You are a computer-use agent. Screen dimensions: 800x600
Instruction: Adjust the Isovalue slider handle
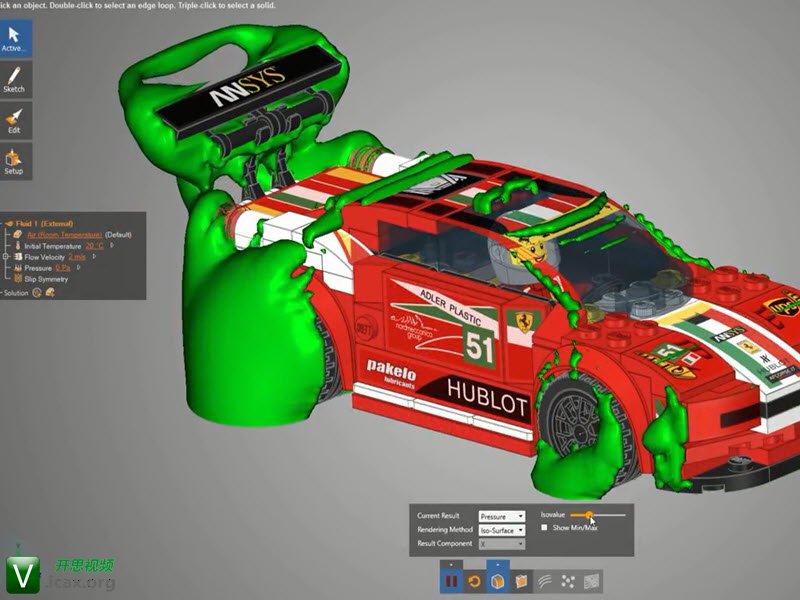589,515
